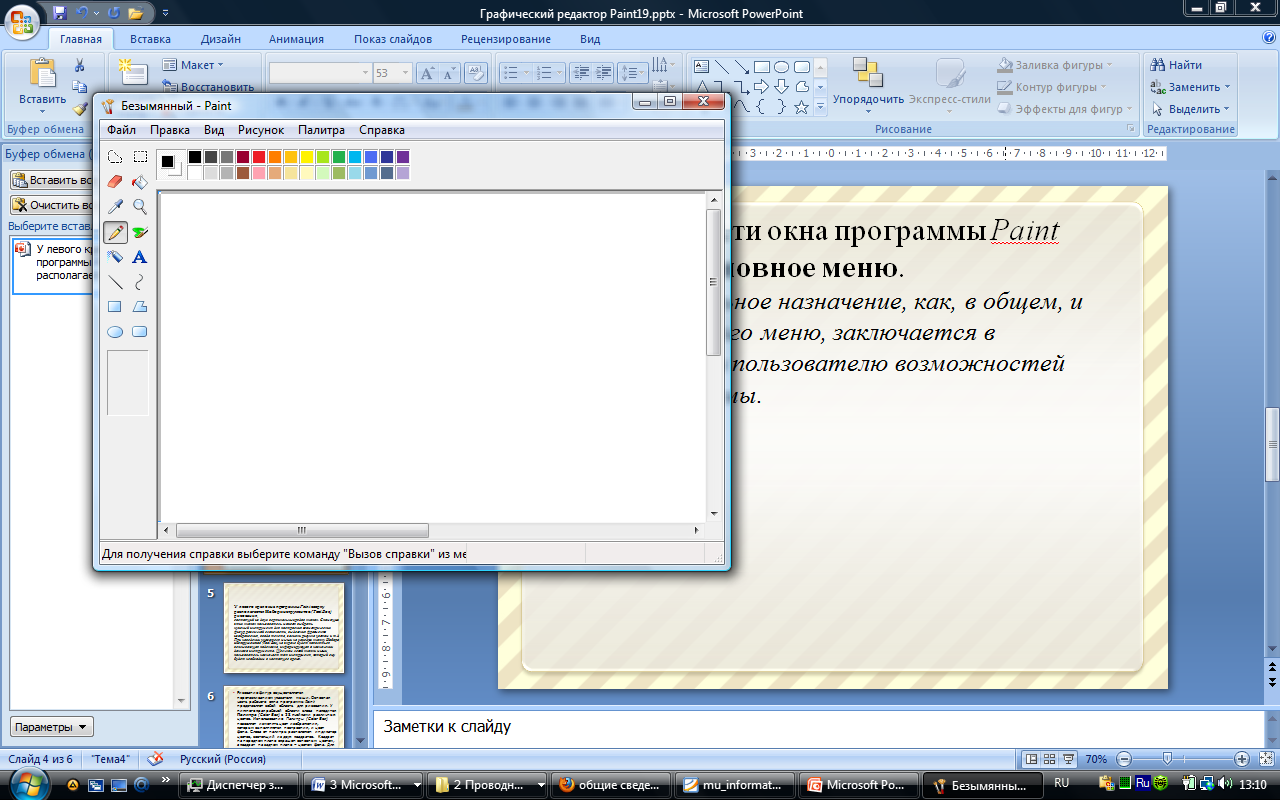
Task: Open the Файл menu in Paint
Action: (122, 130)
